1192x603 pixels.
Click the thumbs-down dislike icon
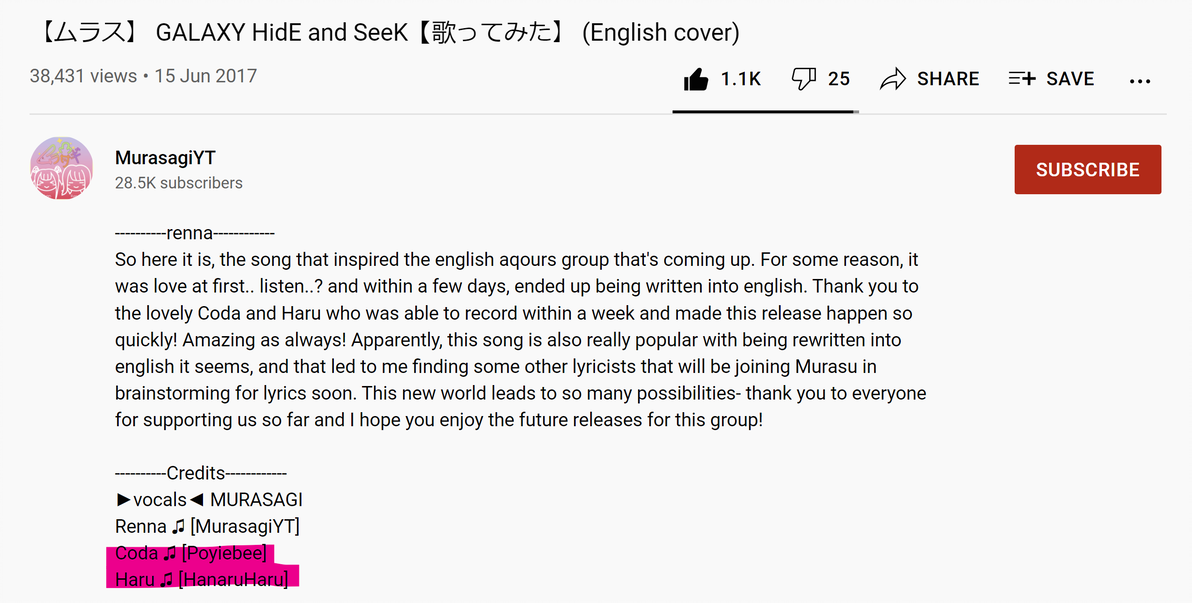tap(804, 79)
